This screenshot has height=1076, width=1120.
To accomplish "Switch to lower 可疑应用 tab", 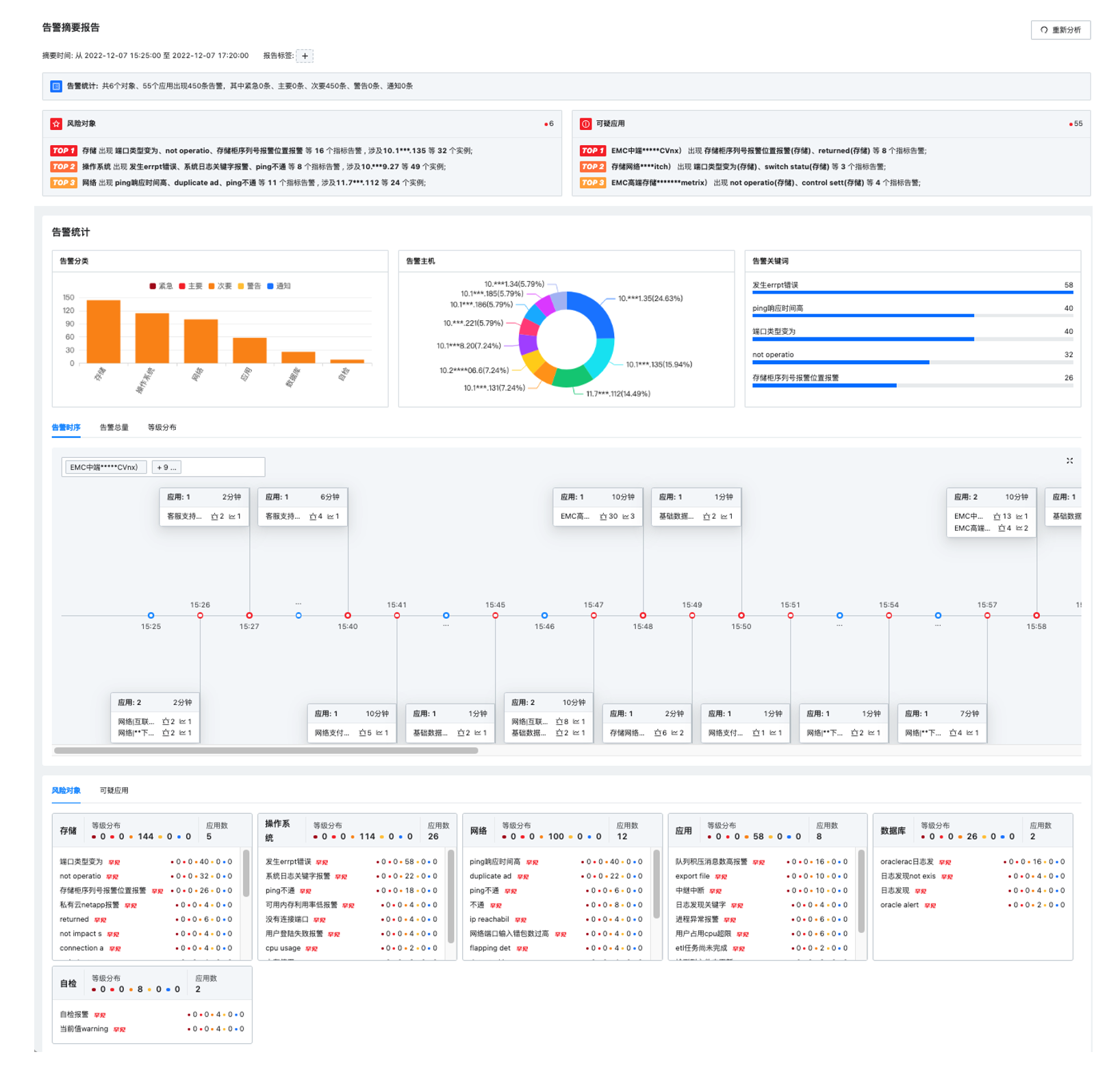I will tap(114, 791).
